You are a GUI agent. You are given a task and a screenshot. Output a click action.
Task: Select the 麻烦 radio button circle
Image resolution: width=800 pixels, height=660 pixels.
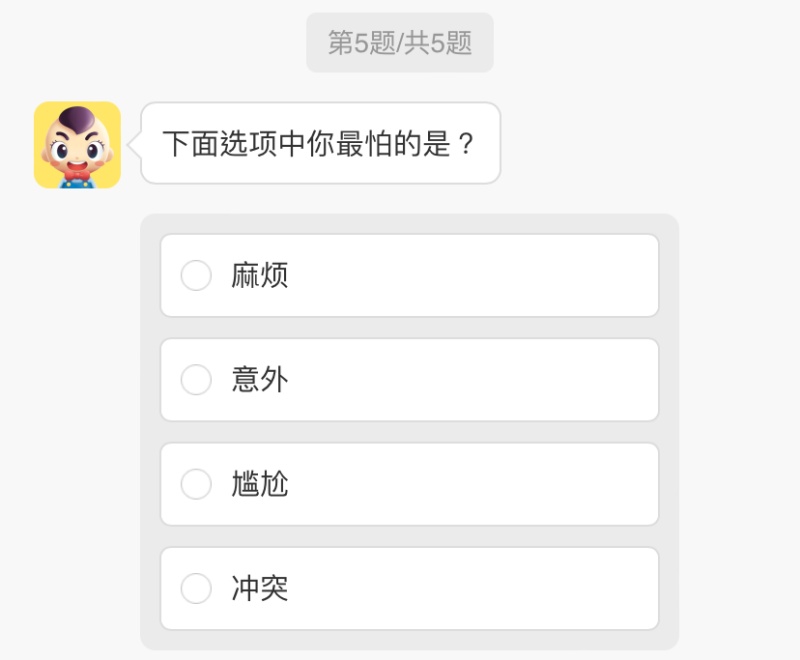coord(196,275)
